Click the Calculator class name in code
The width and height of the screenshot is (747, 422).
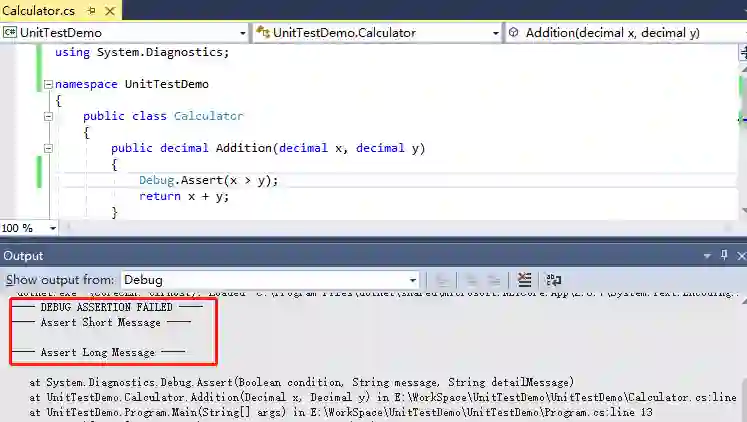tap(209, 116)
